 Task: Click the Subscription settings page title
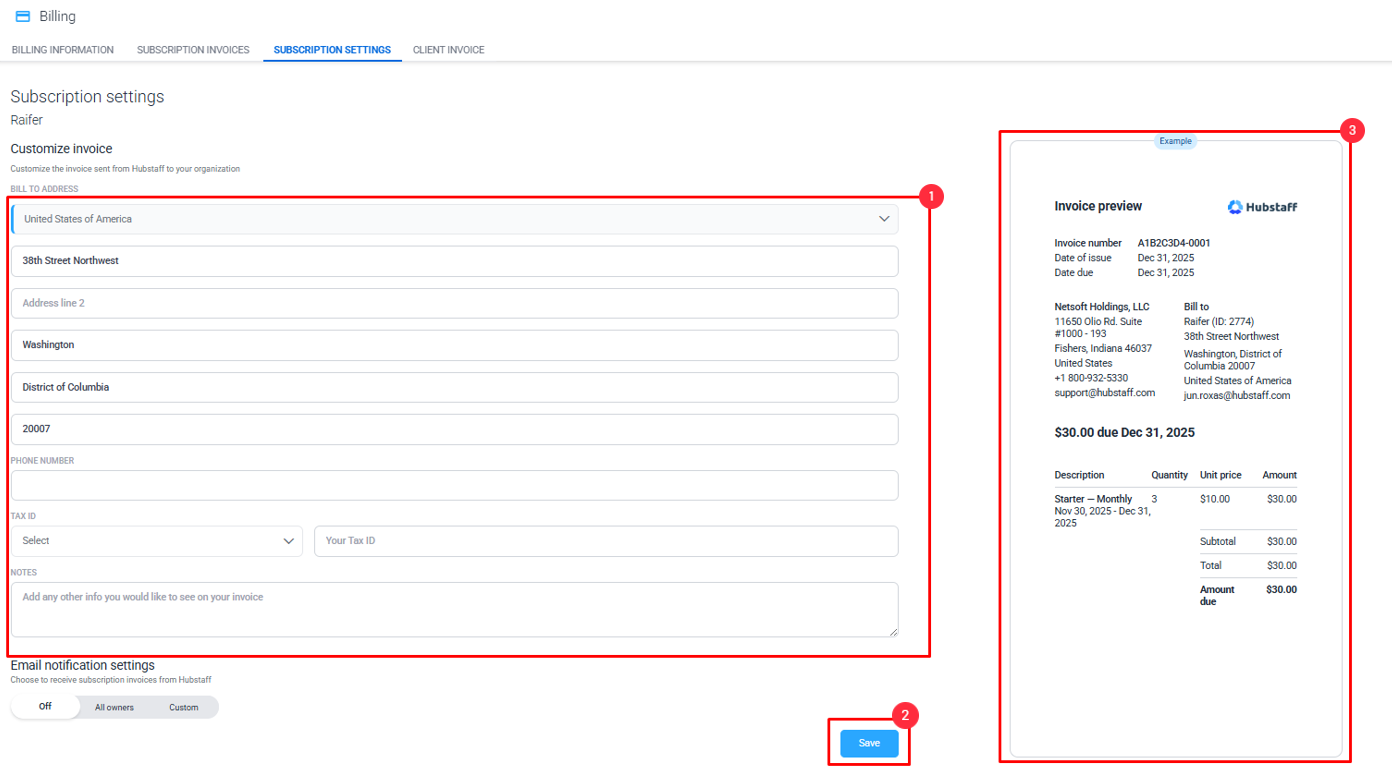click(x=87, y=97)
